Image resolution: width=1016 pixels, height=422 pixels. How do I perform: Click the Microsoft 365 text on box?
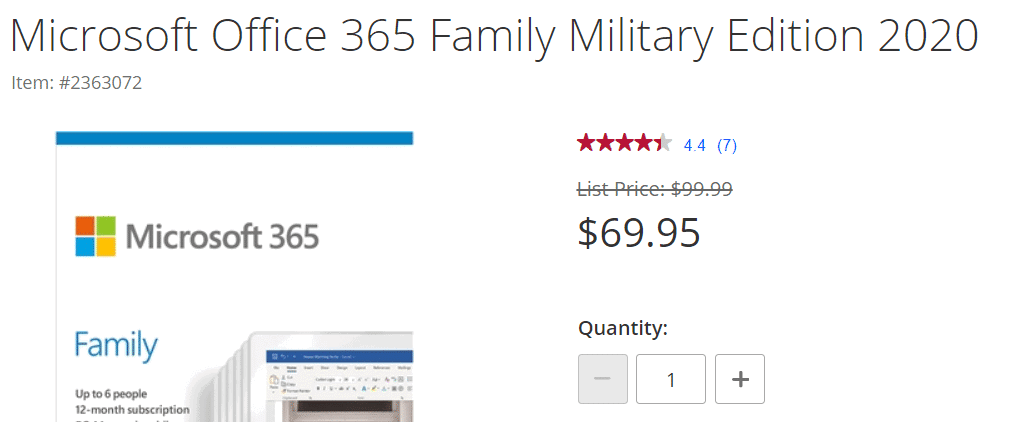(x=222, y=237)
